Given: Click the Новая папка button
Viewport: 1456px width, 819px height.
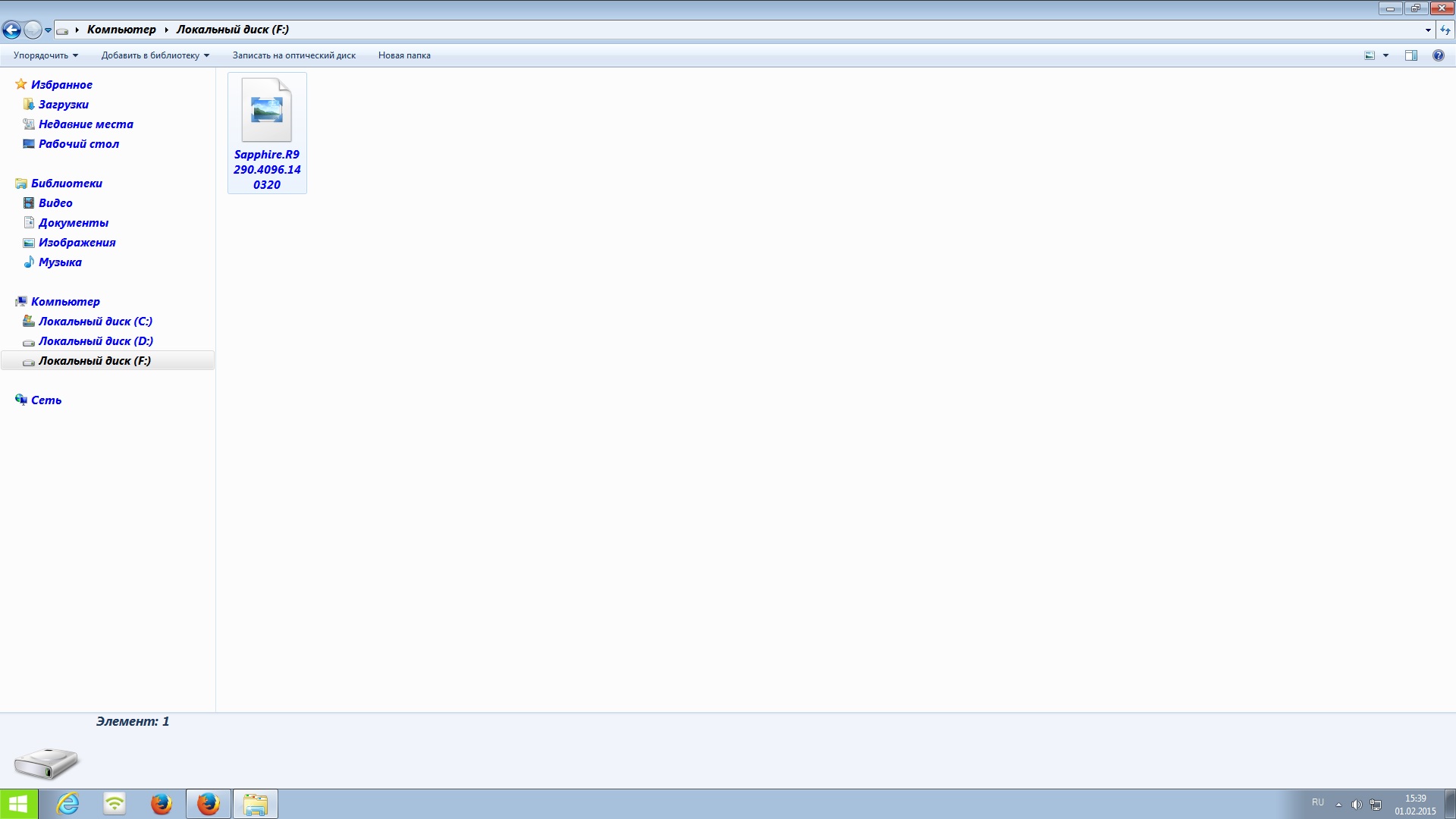Looking at the screenshot, I should click(x=404, y=55).
